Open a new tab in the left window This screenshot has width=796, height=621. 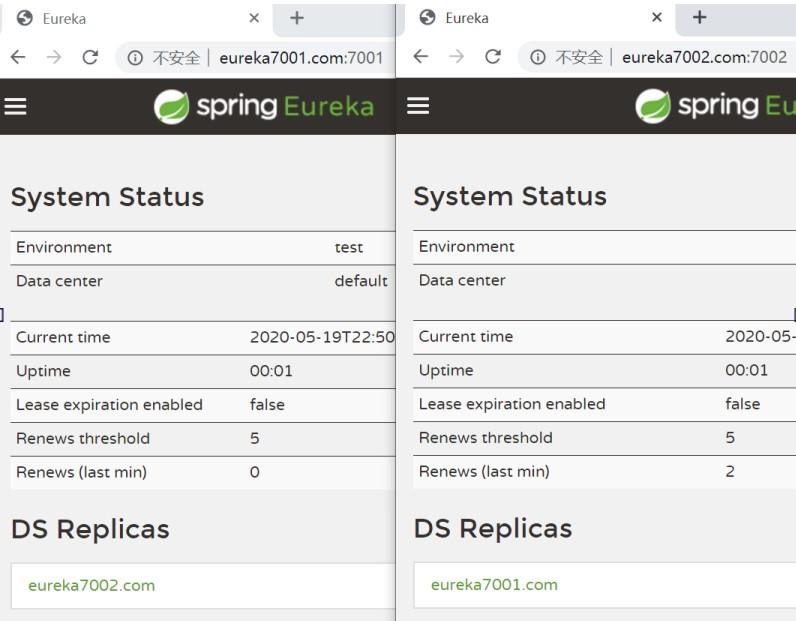[297, 18]
